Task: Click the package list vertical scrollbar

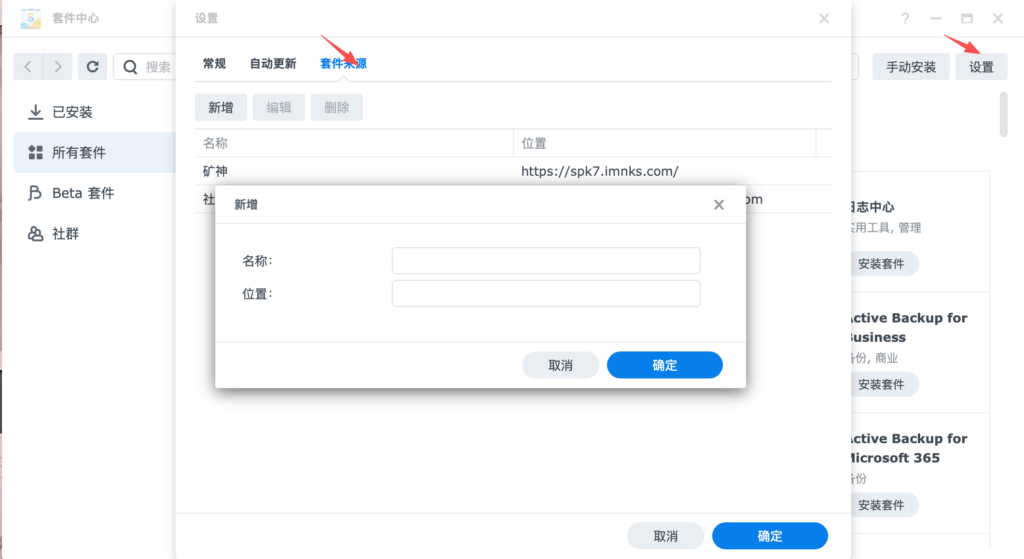Action: pyautogui.click(x=1003, y=113)
